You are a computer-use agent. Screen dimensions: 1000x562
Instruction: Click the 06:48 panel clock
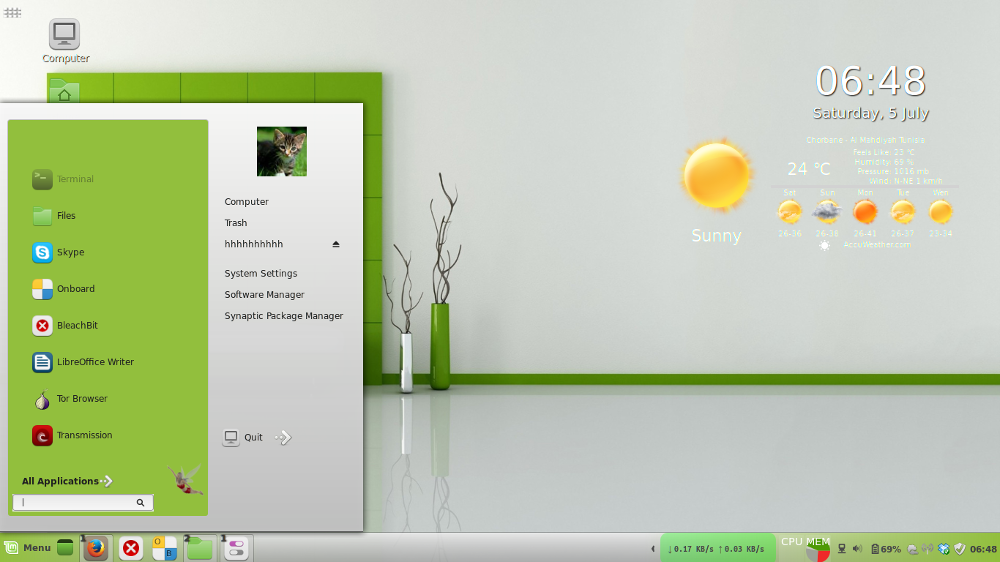[x=983, y=549]
